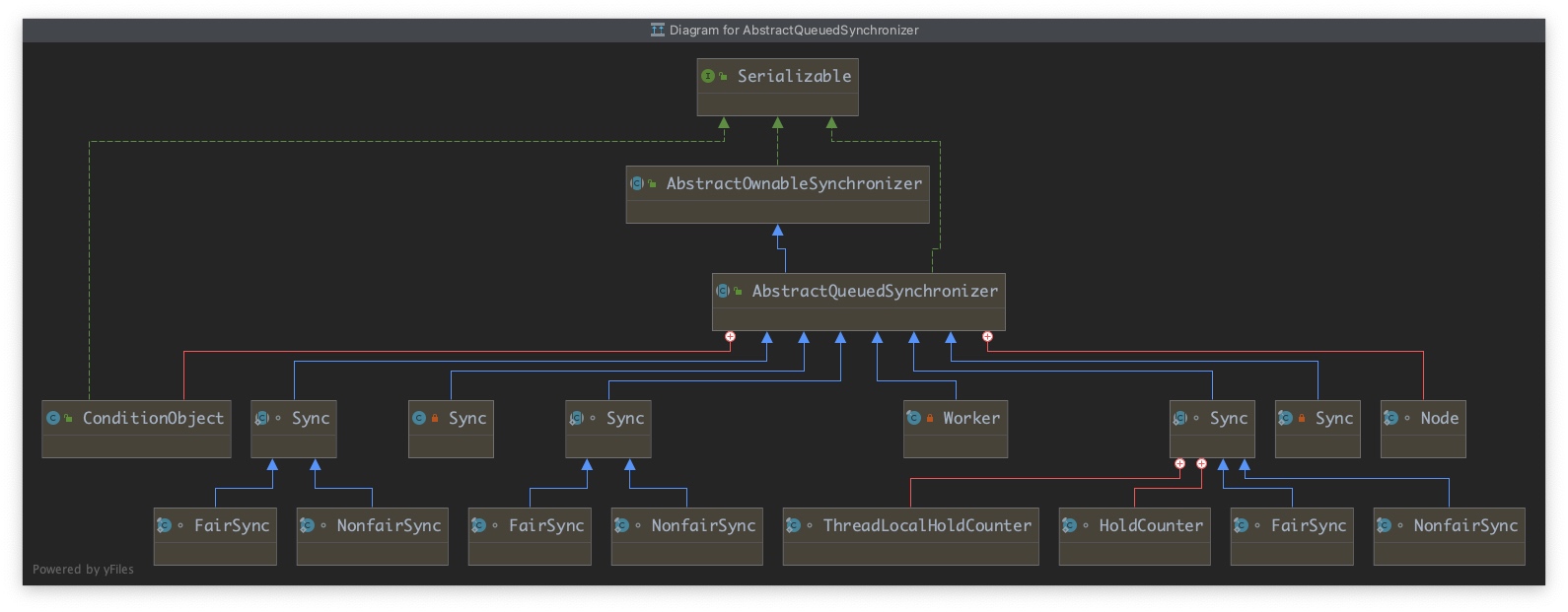The image size is (1568, 612).
Task: Select the Worker class label
Action: [x=971, y=418]
